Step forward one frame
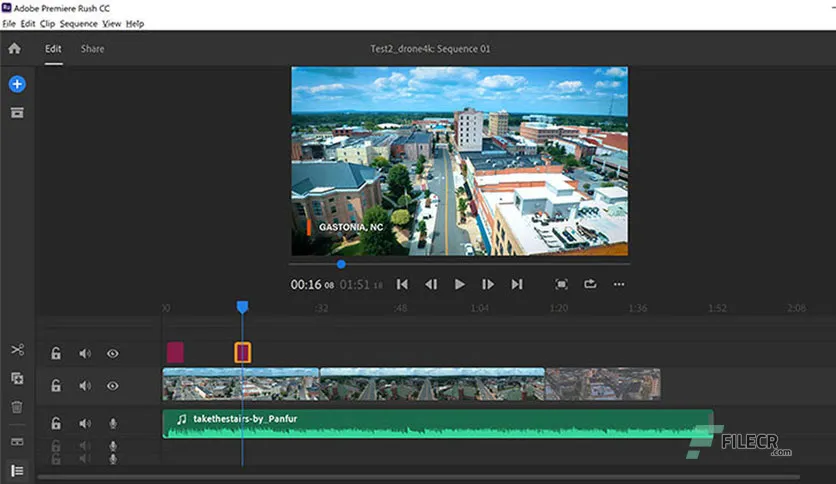 (x=488, y=284)
